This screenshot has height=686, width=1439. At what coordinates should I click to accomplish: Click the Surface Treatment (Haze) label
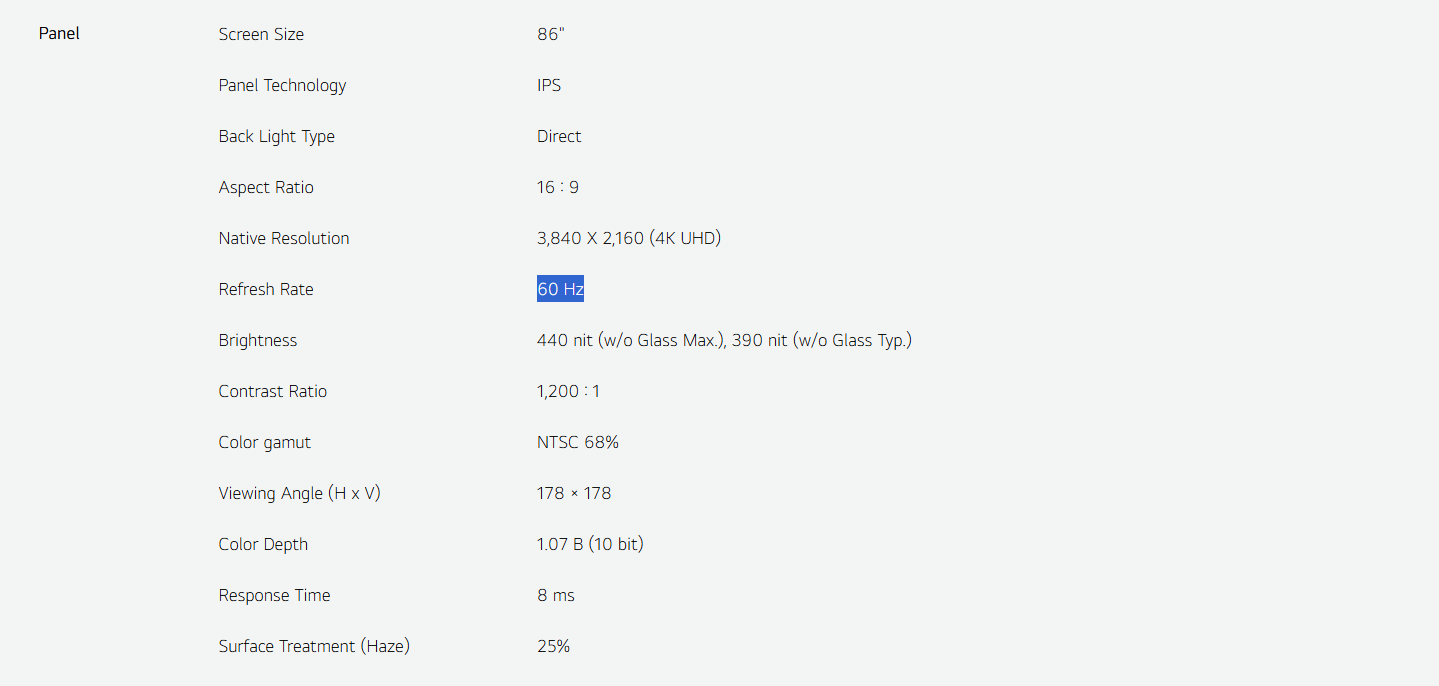tap(314, 646)
